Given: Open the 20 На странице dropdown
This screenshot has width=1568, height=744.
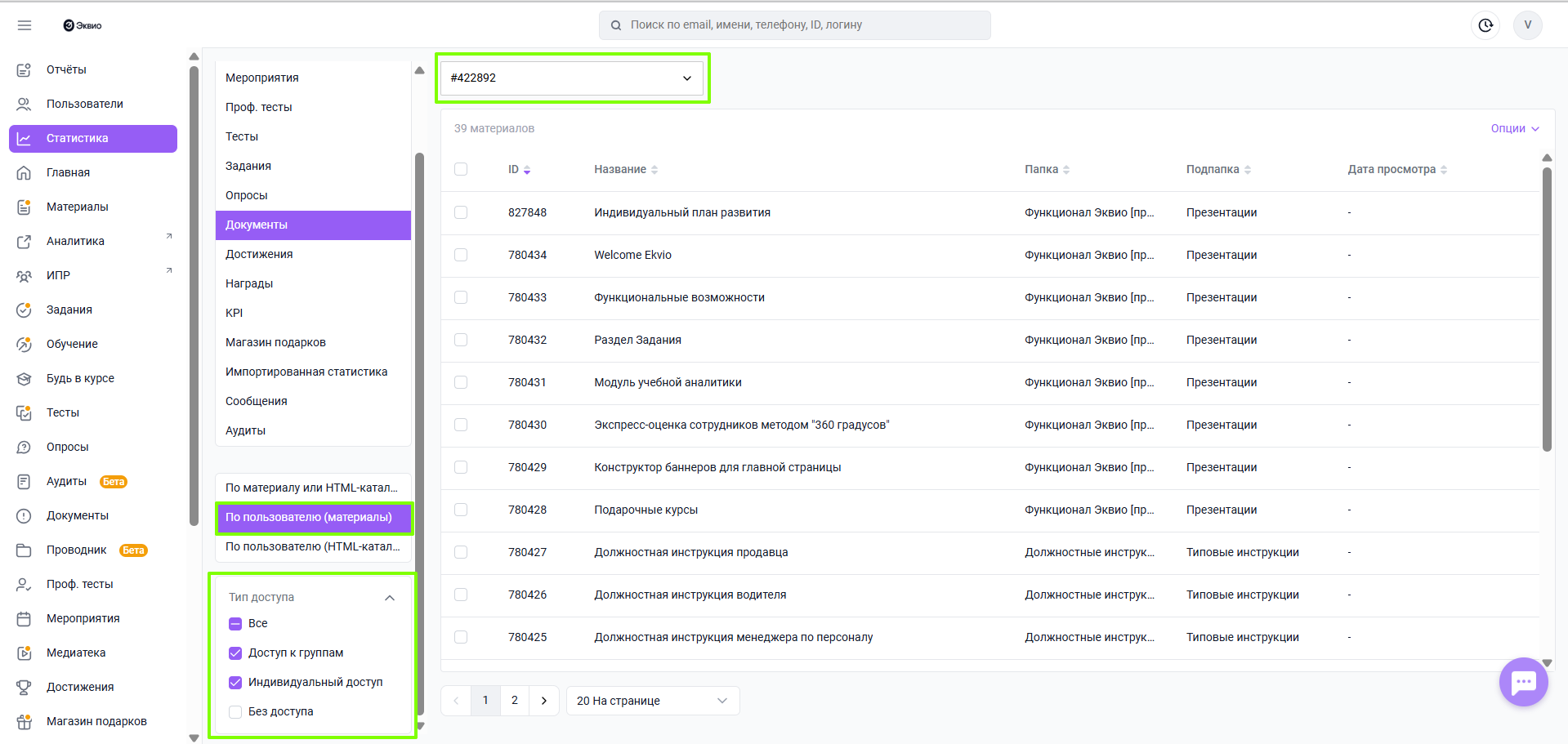Looking at the screenshot, I should coord(652,701).
